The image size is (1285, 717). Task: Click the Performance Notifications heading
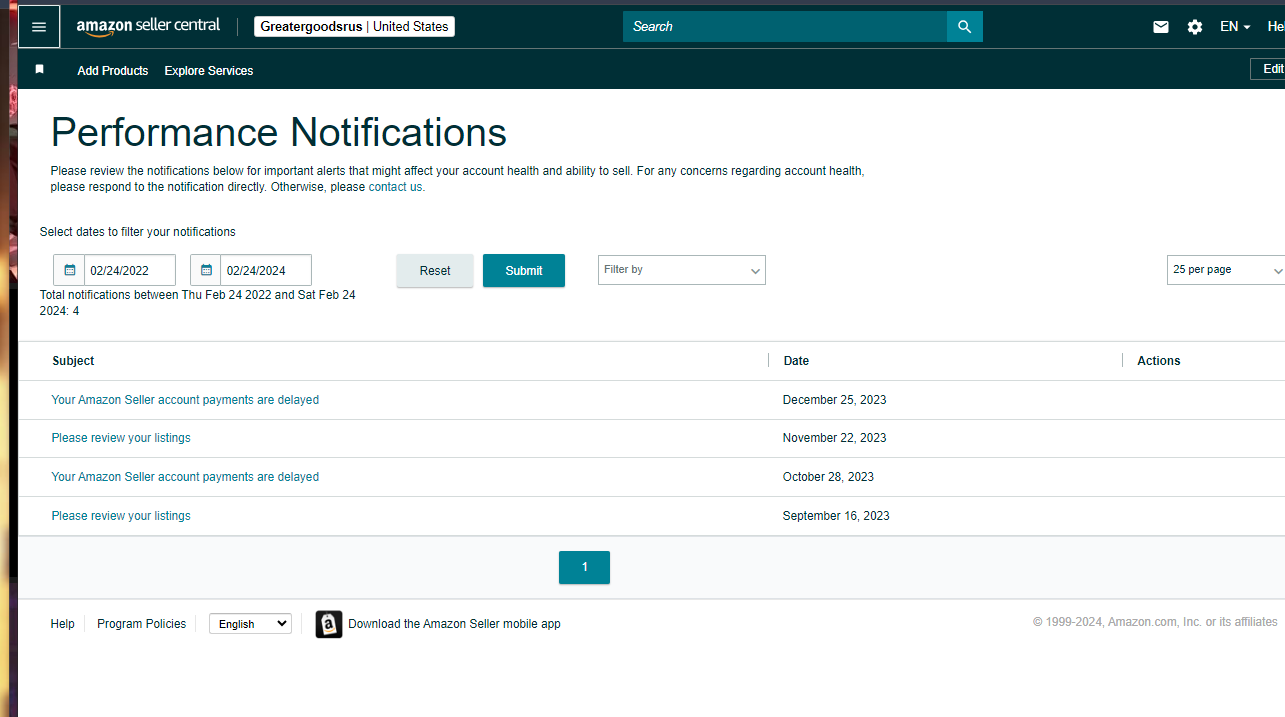(x=279, y=133)
